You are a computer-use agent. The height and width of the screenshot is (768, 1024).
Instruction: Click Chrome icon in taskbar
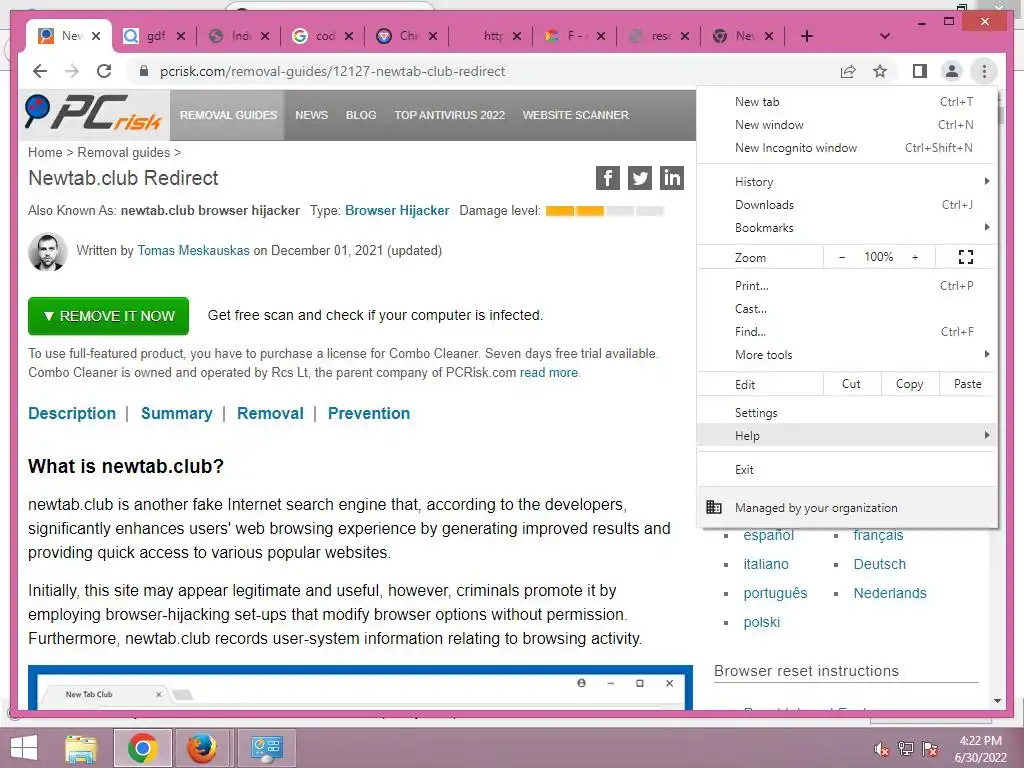(x=142, y=748)
